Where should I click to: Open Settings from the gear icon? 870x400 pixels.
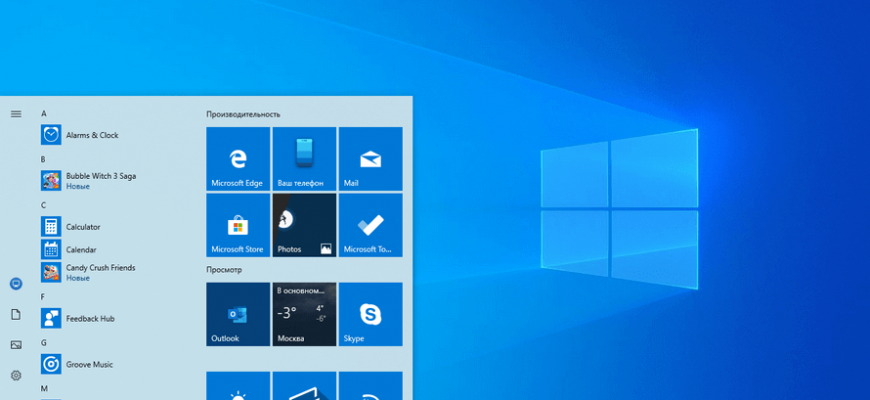tap(16, 375)
